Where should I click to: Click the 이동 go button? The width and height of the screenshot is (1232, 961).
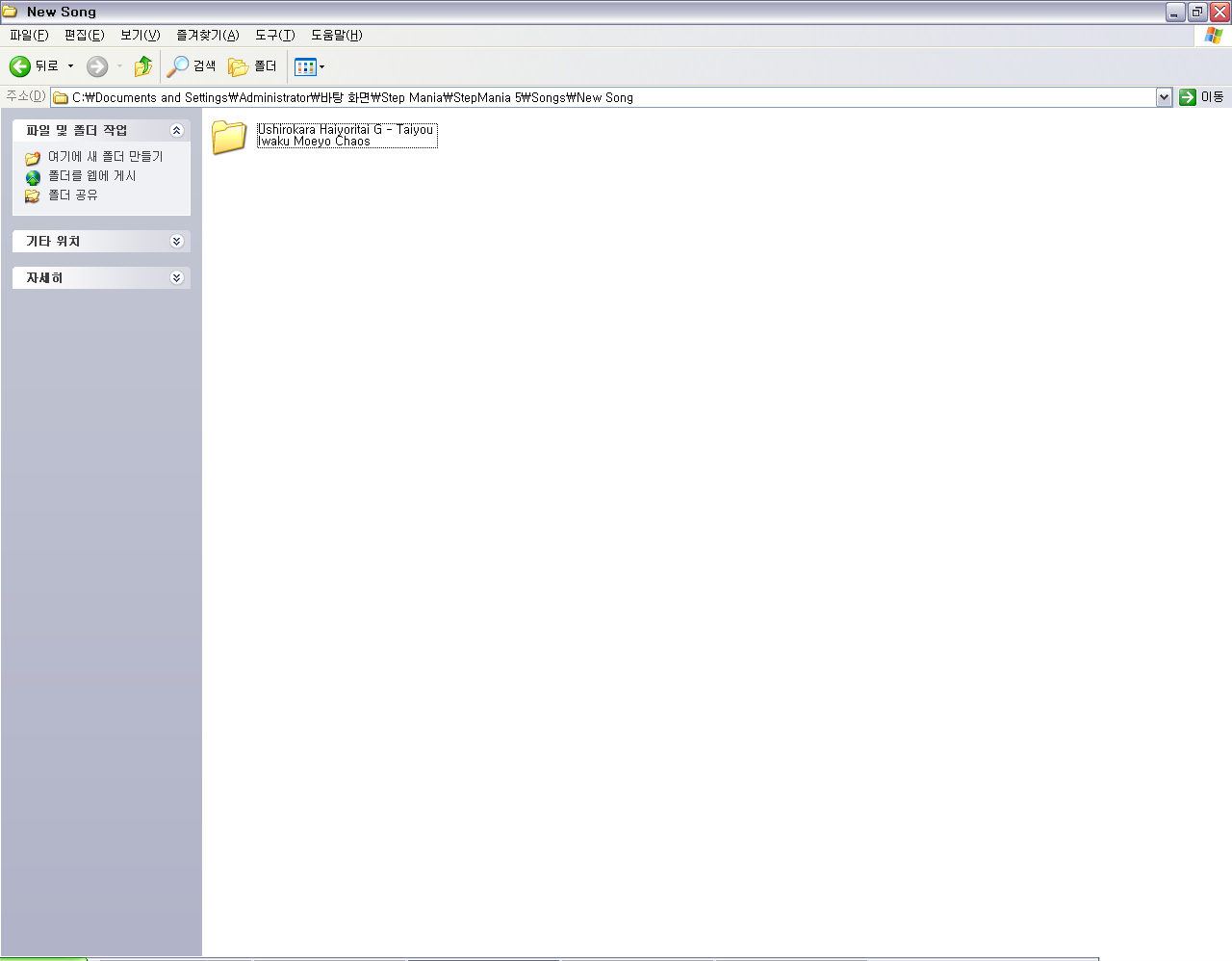click(1202, 97)
